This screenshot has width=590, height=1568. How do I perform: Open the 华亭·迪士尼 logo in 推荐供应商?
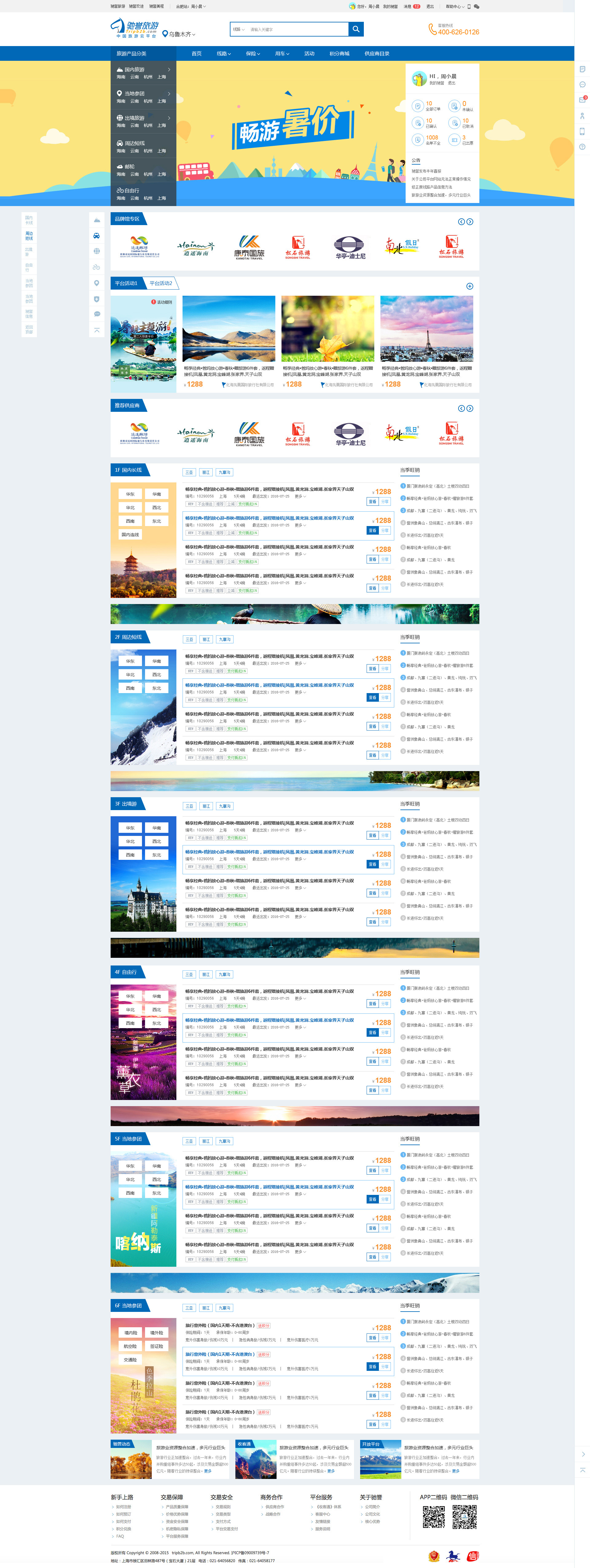click(349, 434)
